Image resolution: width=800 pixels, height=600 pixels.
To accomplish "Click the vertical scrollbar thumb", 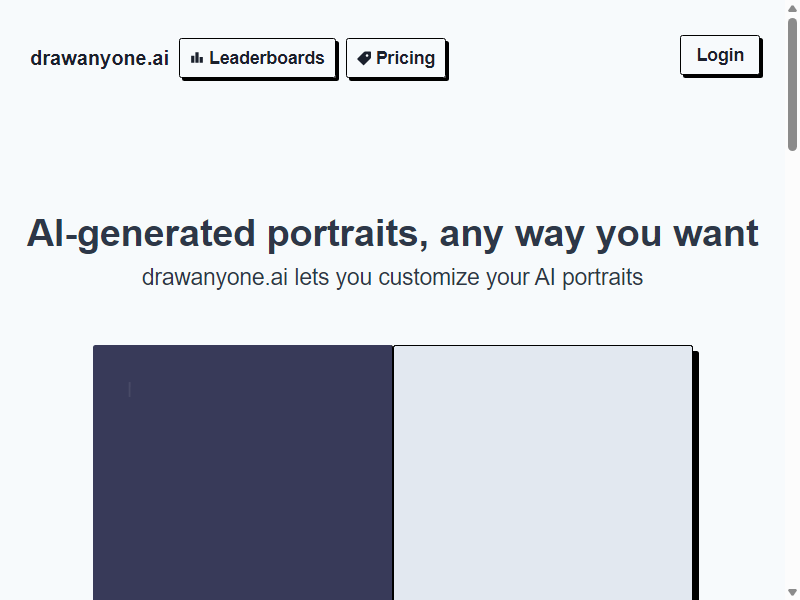I will pyautogui.click(x=792, y=84).
